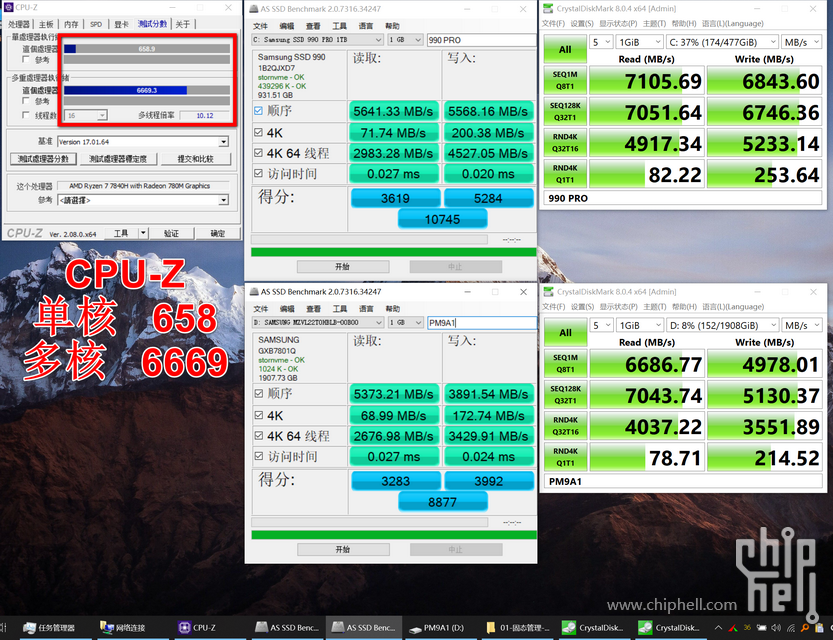Click the total score 10745 in AS SSD
833x640 pixels.
(x=443, y=219)
